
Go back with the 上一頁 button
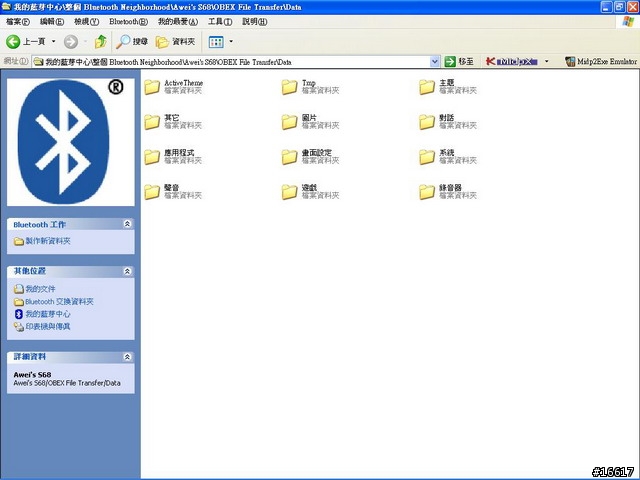(26, 42)
